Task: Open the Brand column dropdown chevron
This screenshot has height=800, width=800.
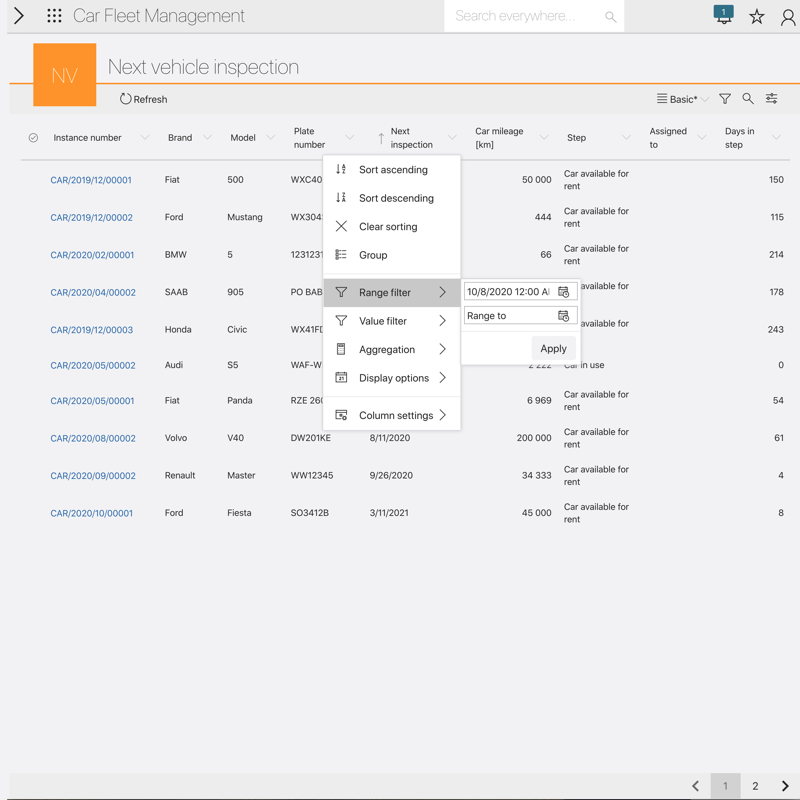Action: pyautogui.click(x=208, y=138)
